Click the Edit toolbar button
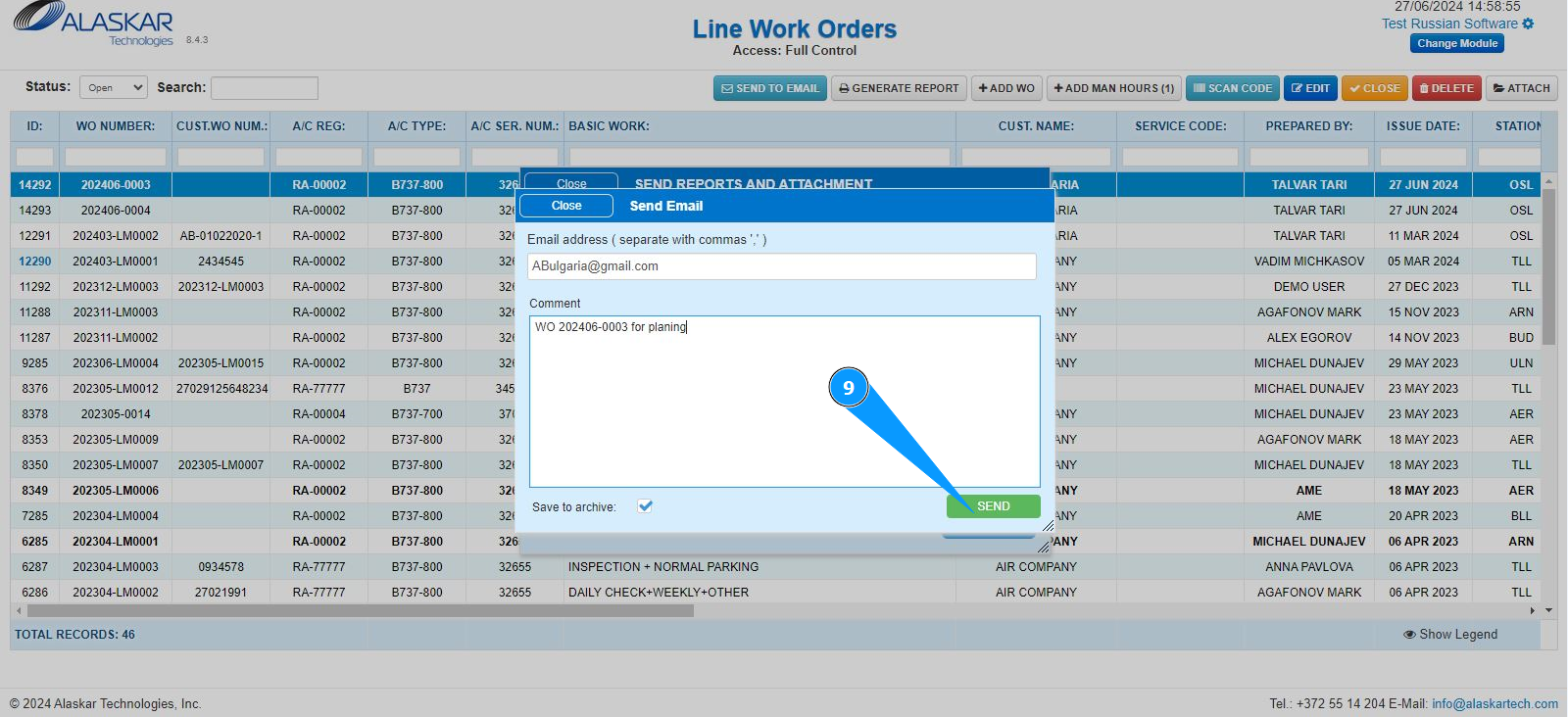 tap(1310, 88)
